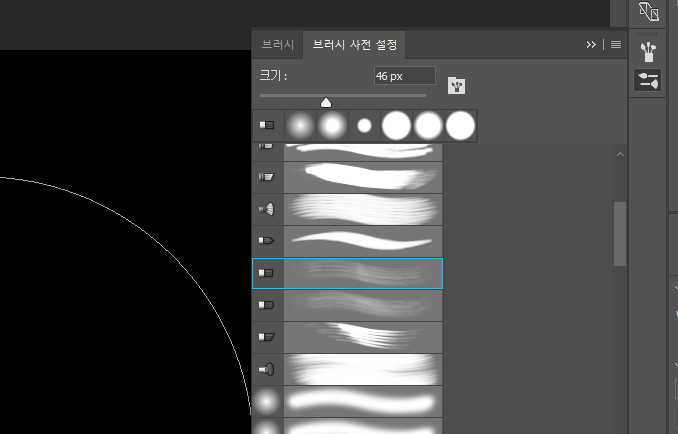Choose the round-blunt faint textured brush preset
The width and height of the screenshot is (678, 434).
[x=347, y=305]
